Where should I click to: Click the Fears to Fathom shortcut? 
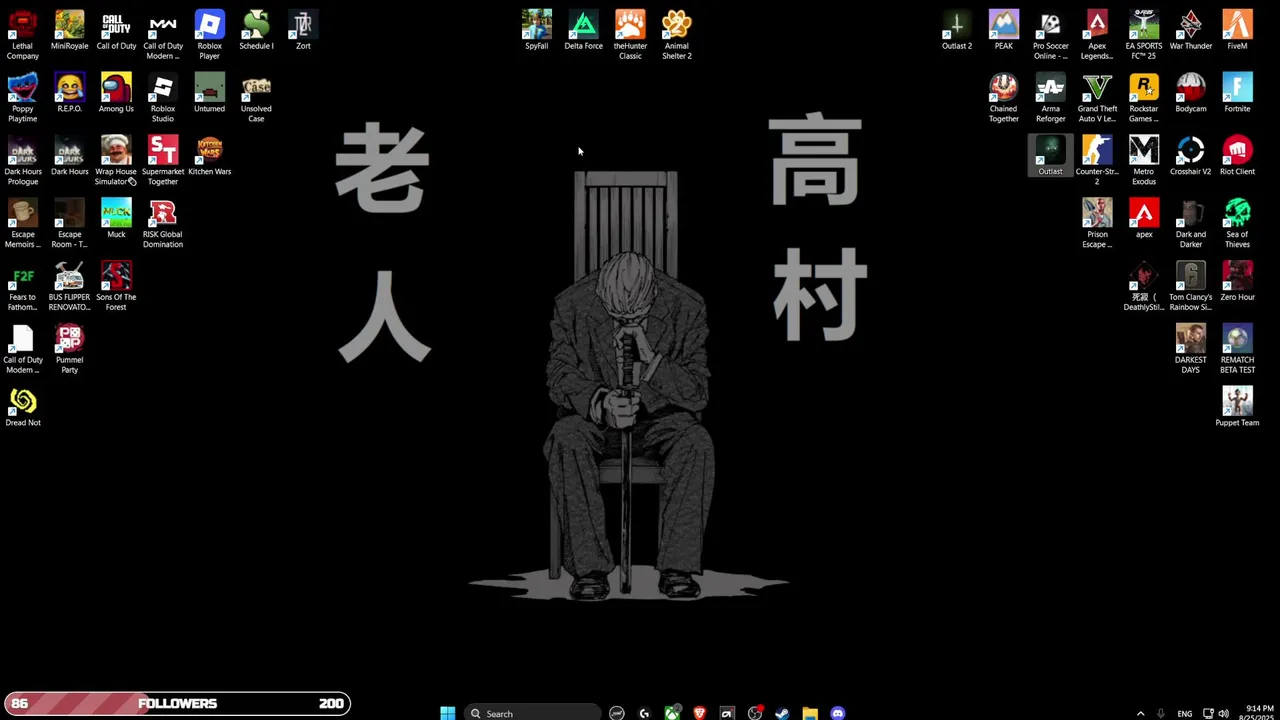(23, 287)
